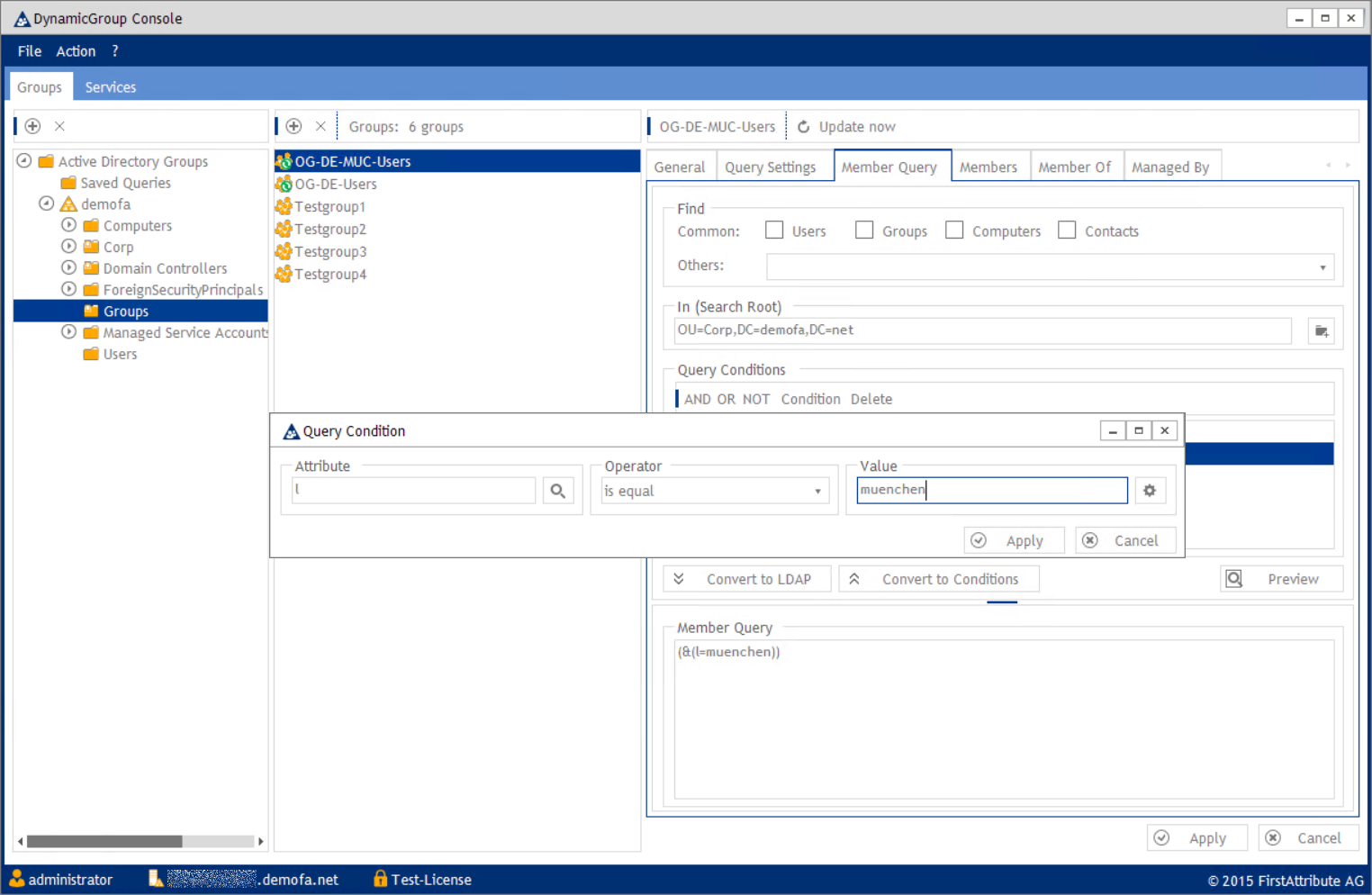Image resolution: width=1372 pixels, height=895 pixels.
Task: Click the demofa domain warning icon
Action: (68, 204)
